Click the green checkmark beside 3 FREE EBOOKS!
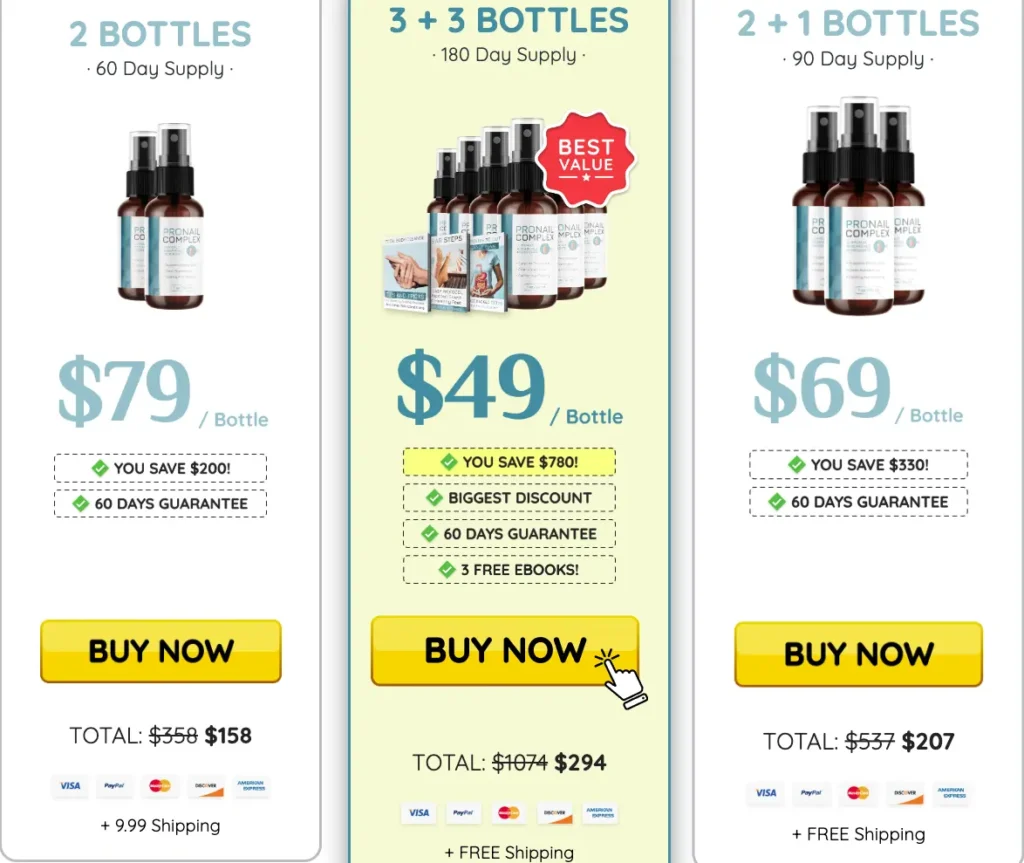 [x=447, y=570]
